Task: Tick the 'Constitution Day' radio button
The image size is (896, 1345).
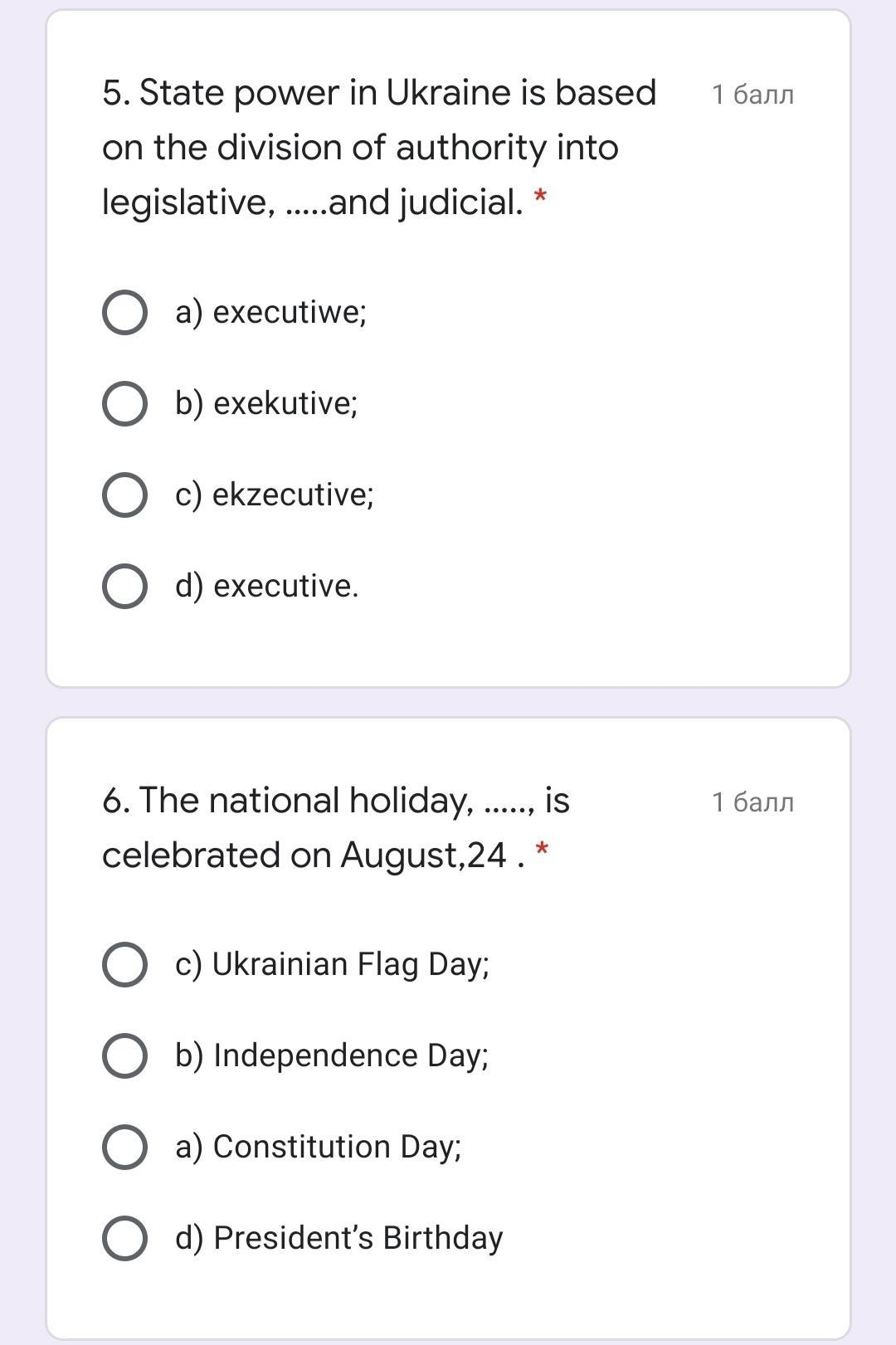Action: point(124,1148)
